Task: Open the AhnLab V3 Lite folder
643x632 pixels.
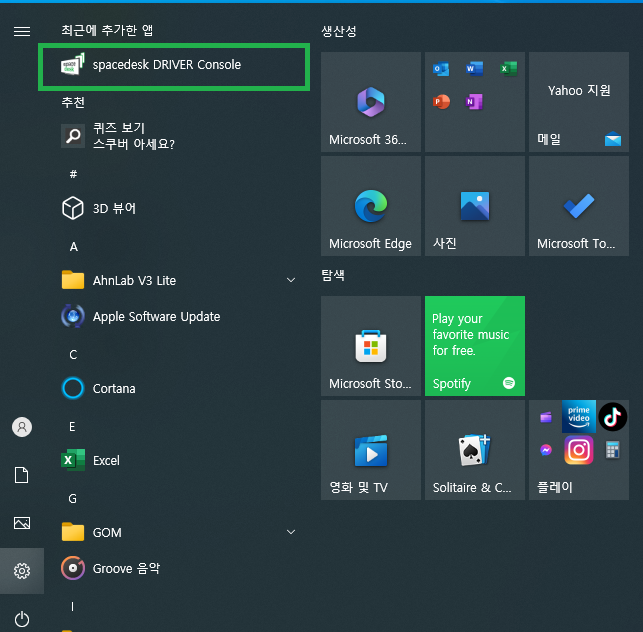Action: 174,281
